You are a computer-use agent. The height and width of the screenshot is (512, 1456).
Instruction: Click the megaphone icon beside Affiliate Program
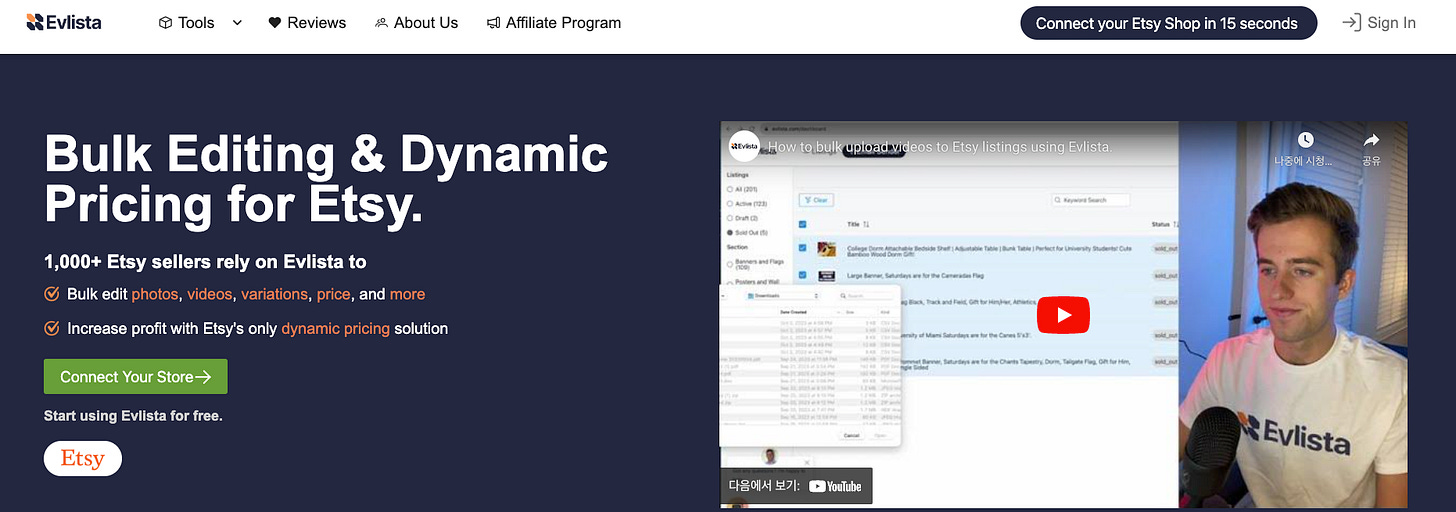493,23
